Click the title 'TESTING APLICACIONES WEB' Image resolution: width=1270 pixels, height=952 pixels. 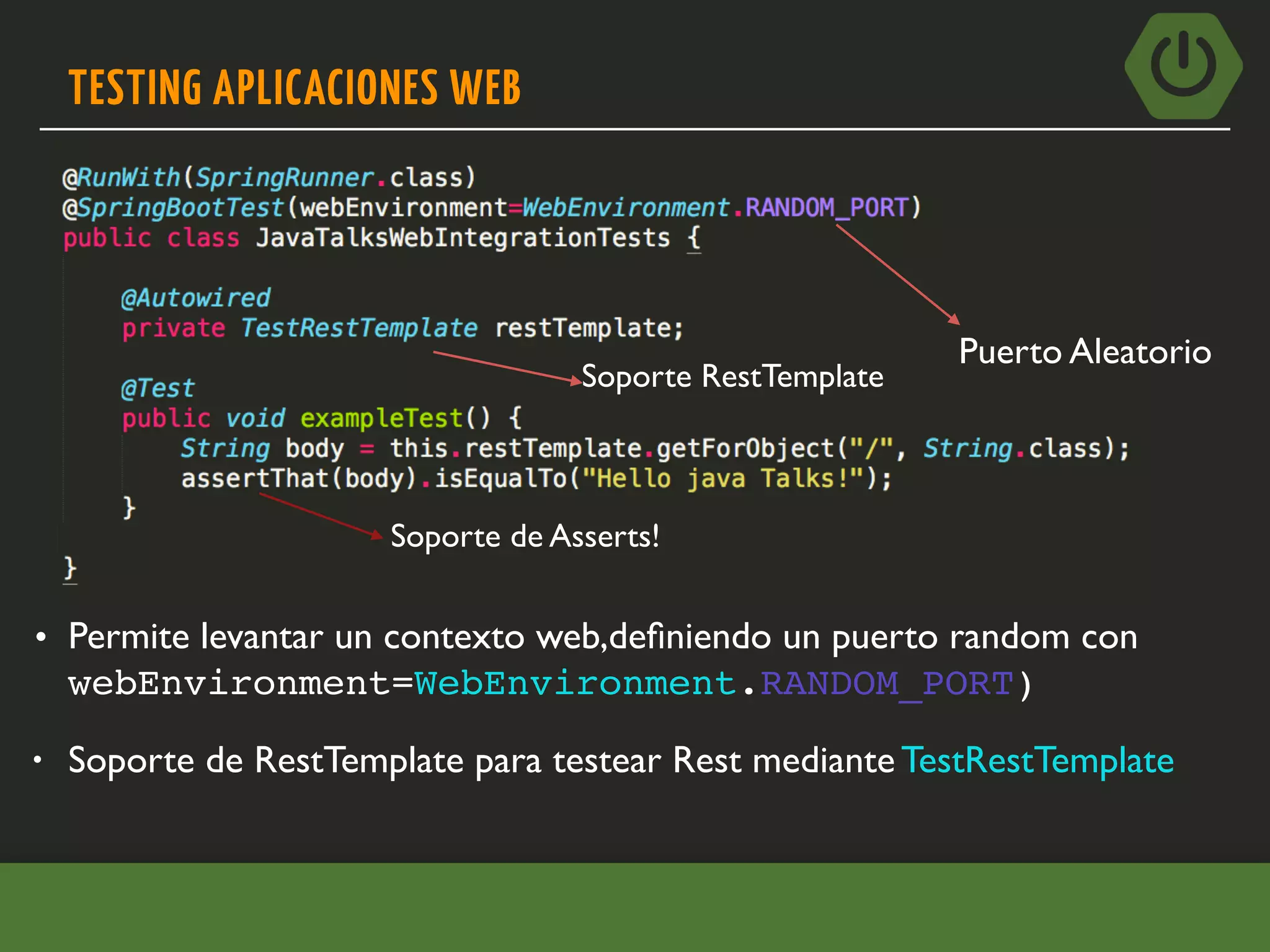point(295,87)
